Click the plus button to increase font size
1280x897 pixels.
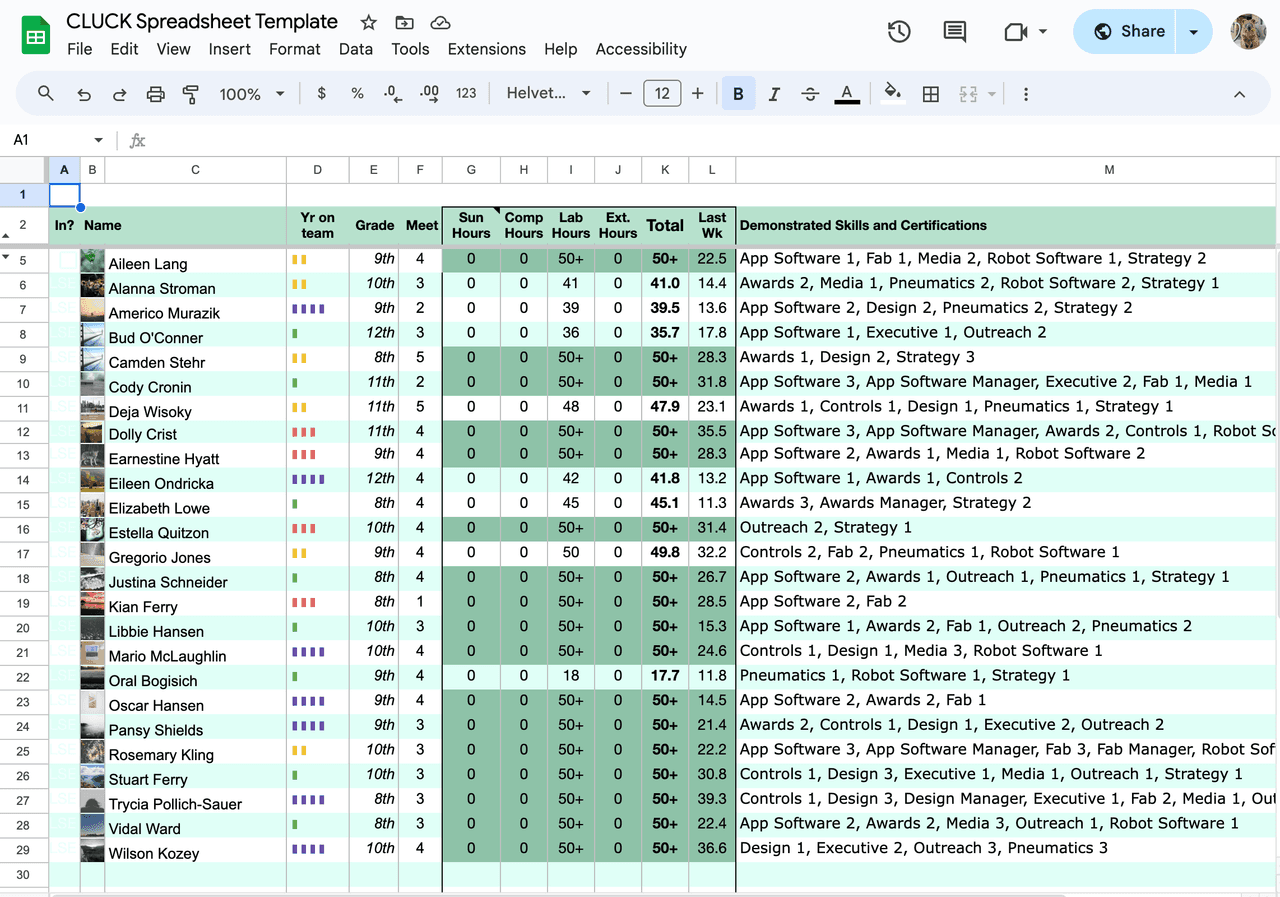697,94
